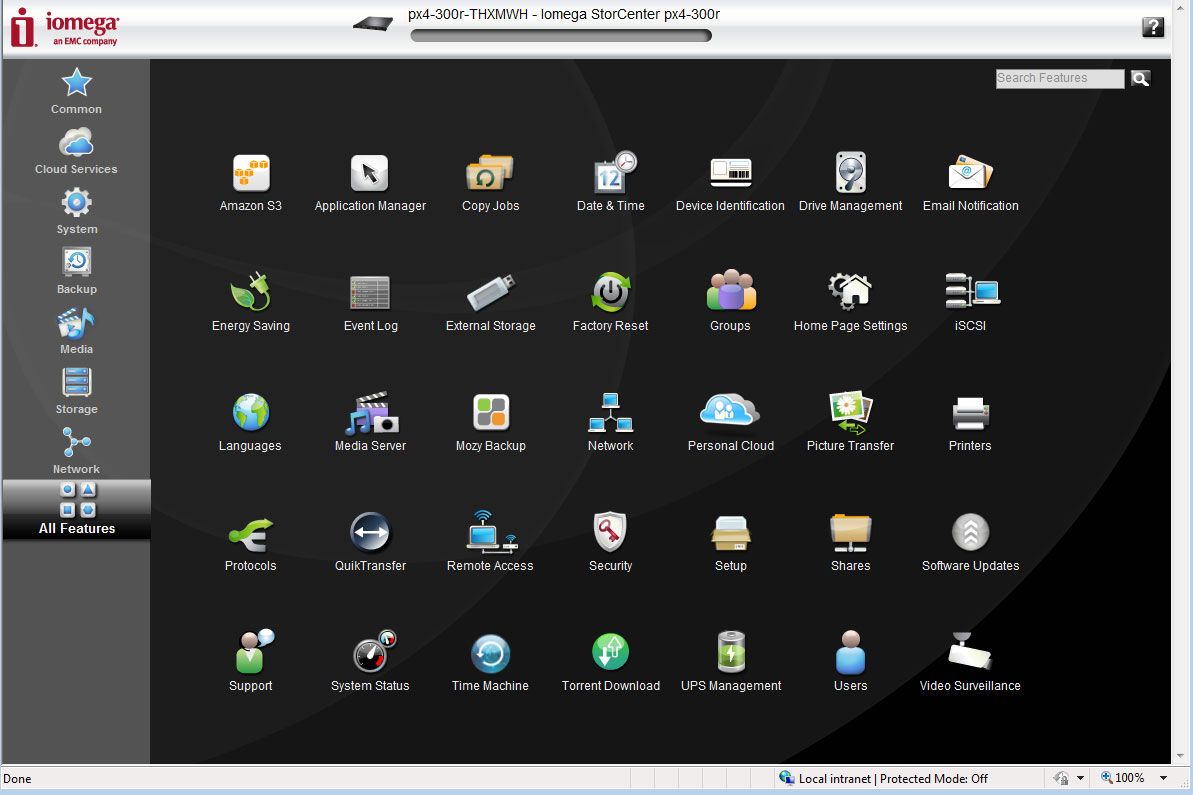Open Drive Management

point(850,183)
